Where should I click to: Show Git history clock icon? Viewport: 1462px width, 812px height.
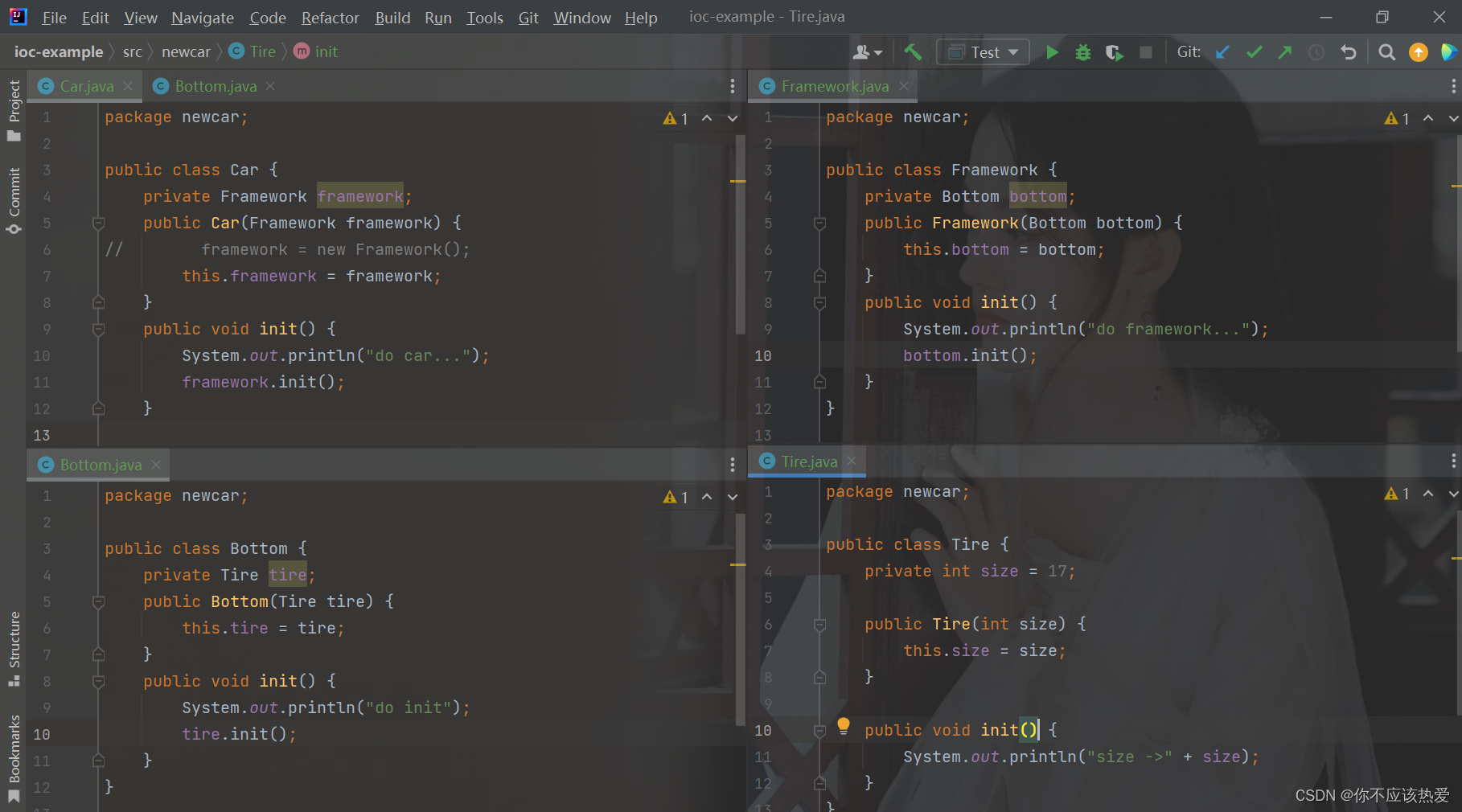tap(1316, 52)
